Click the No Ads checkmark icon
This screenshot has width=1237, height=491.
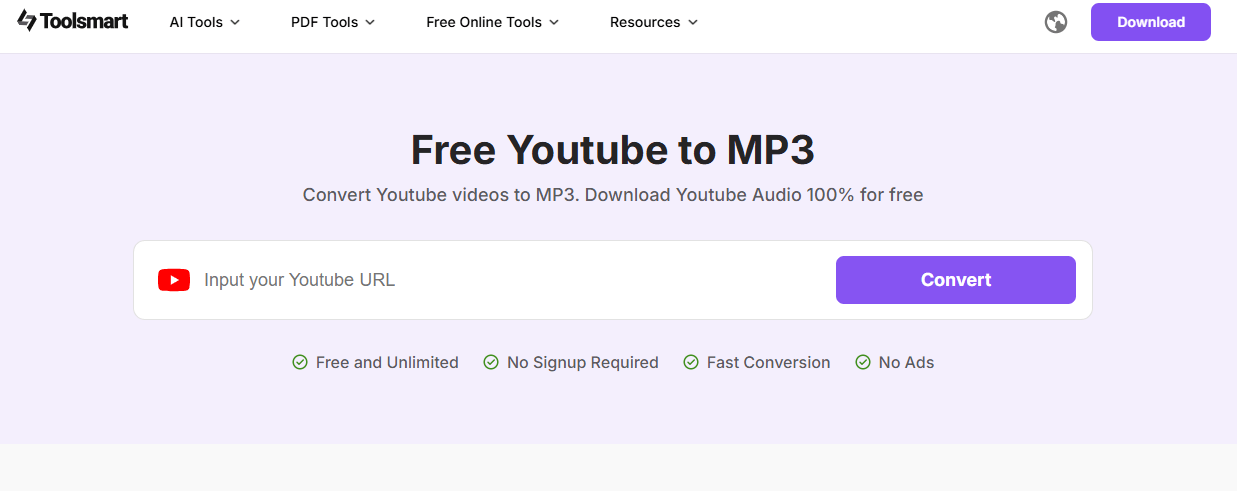coord(863,362)
